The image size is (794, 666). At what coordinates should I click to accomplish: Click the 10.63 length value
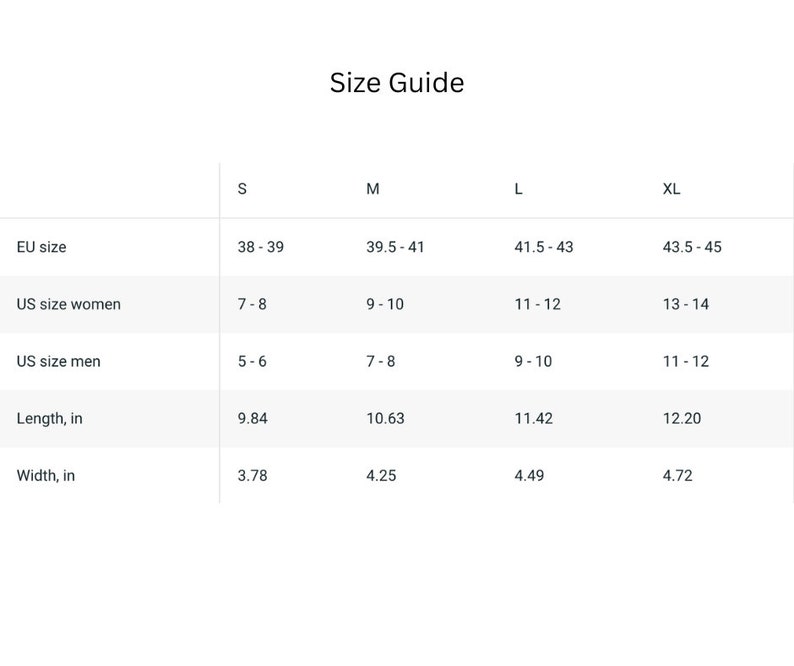tap(385, 418)
